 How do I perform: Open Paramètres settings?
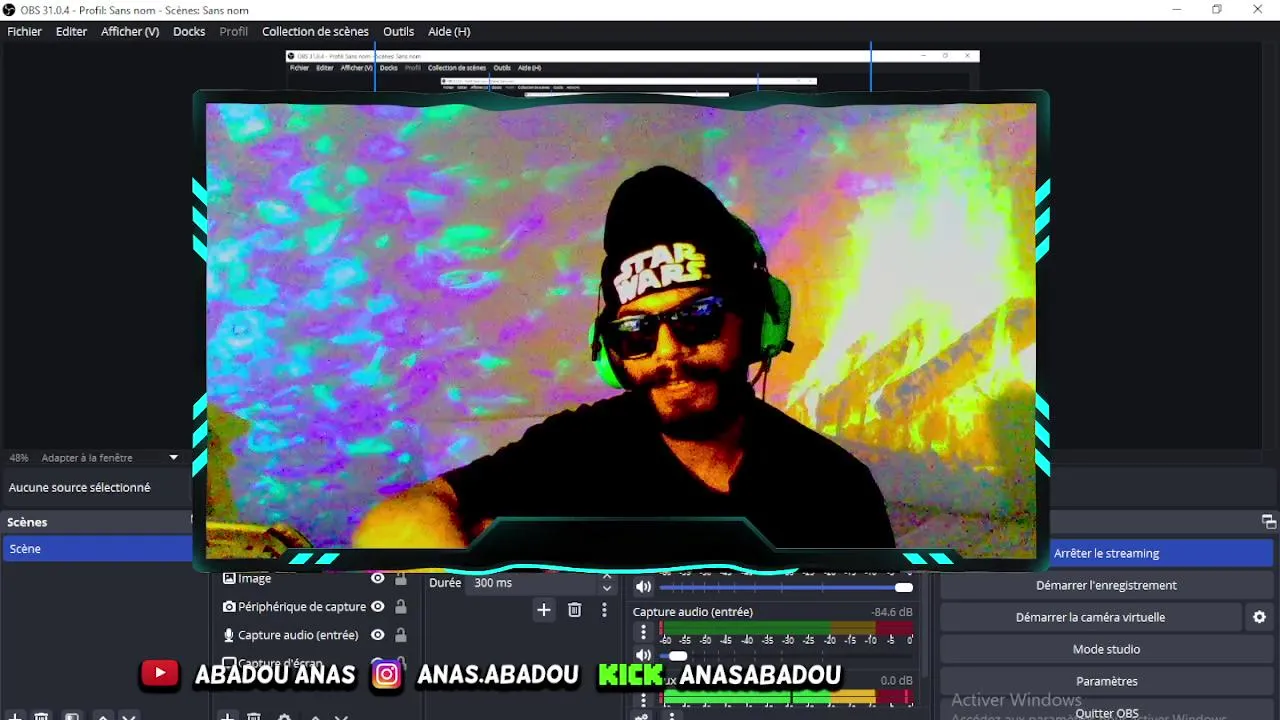point(1106,681)
